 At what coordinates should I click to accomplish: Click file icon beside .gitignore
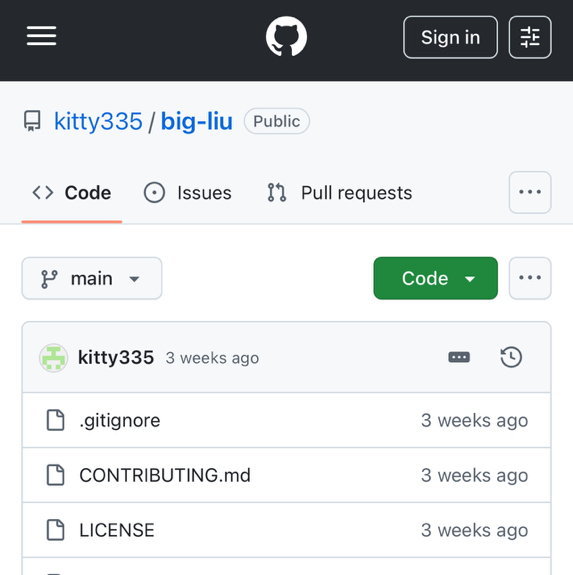pos(55,420)
